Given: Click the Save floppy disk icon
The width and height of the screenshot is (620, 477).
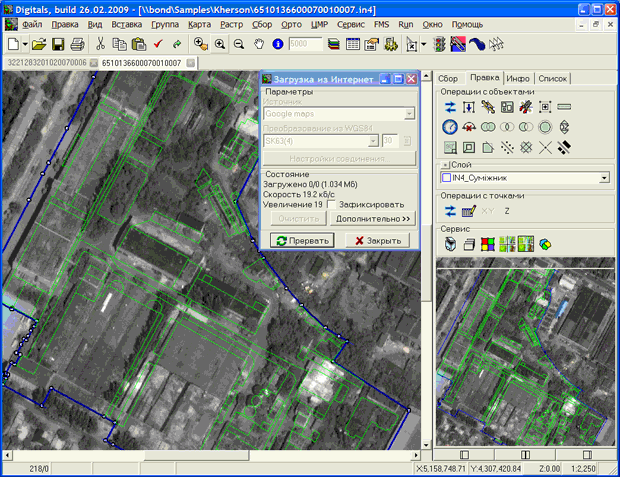Looking at the screenshot, I should click(x=58, y=44).
